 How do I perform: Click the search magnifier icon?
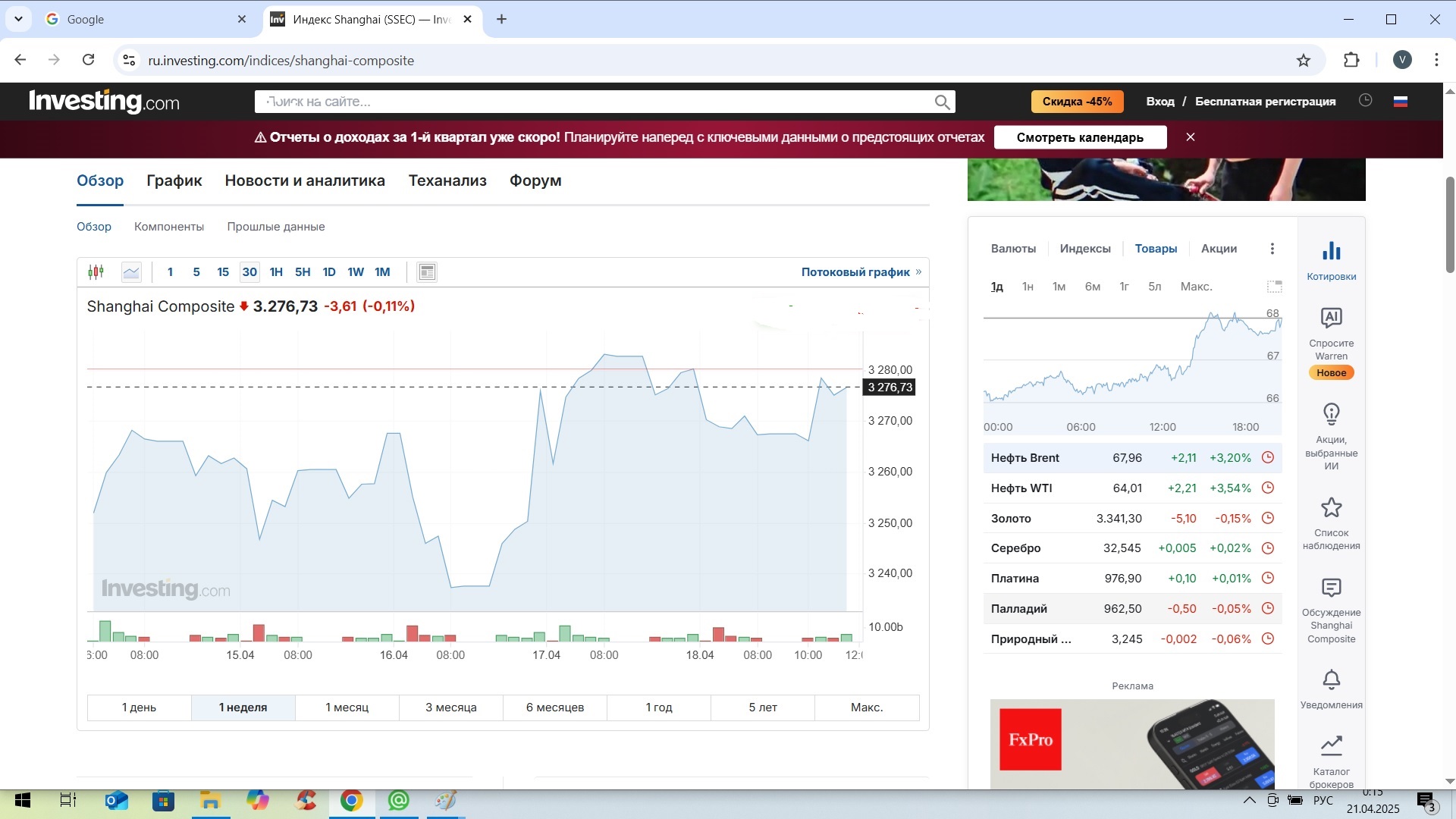(942, 102)
